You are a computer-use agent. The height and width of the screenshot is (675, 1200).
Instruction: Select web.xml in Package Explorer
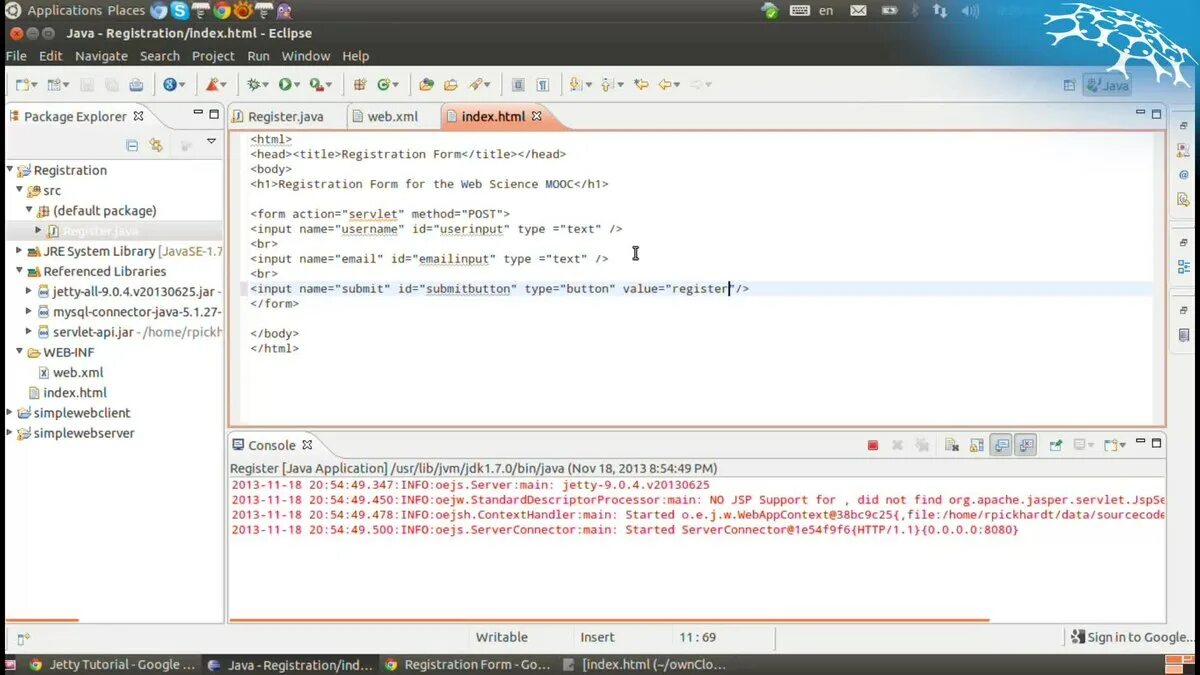point(78,372)
